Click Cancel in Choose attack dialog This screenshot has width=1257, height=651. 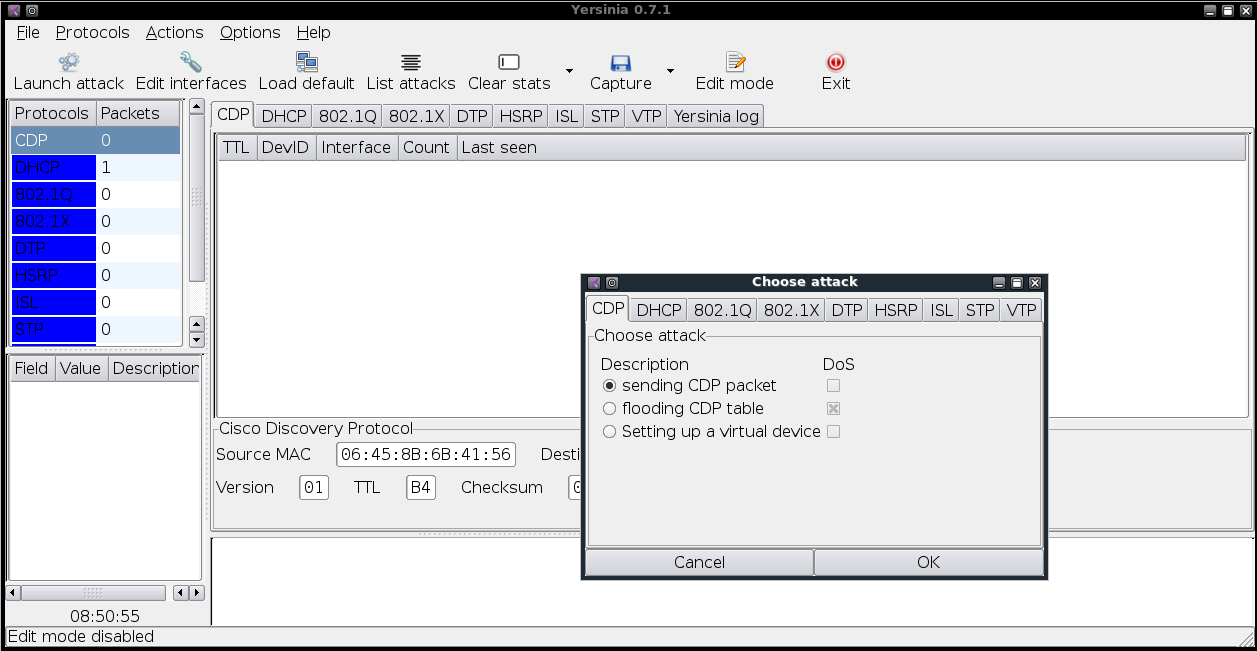tap(699, 562)
